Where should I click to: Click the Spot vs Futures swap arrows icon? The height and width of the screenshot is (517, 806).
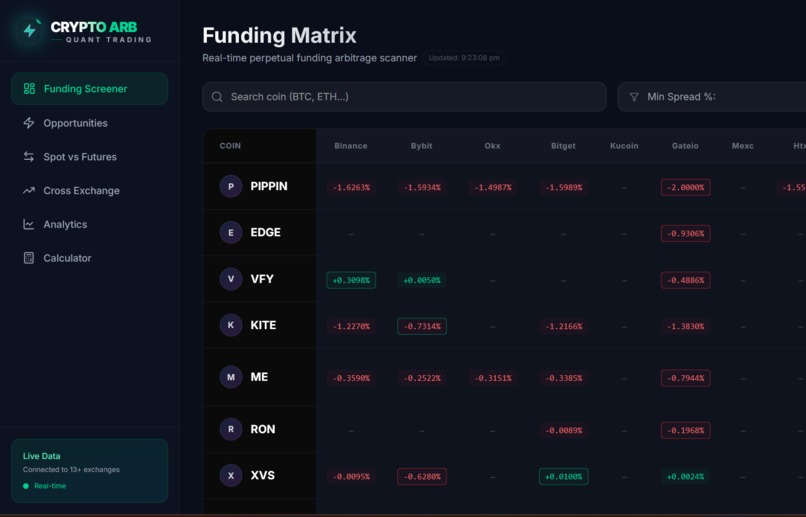[29, 157]
